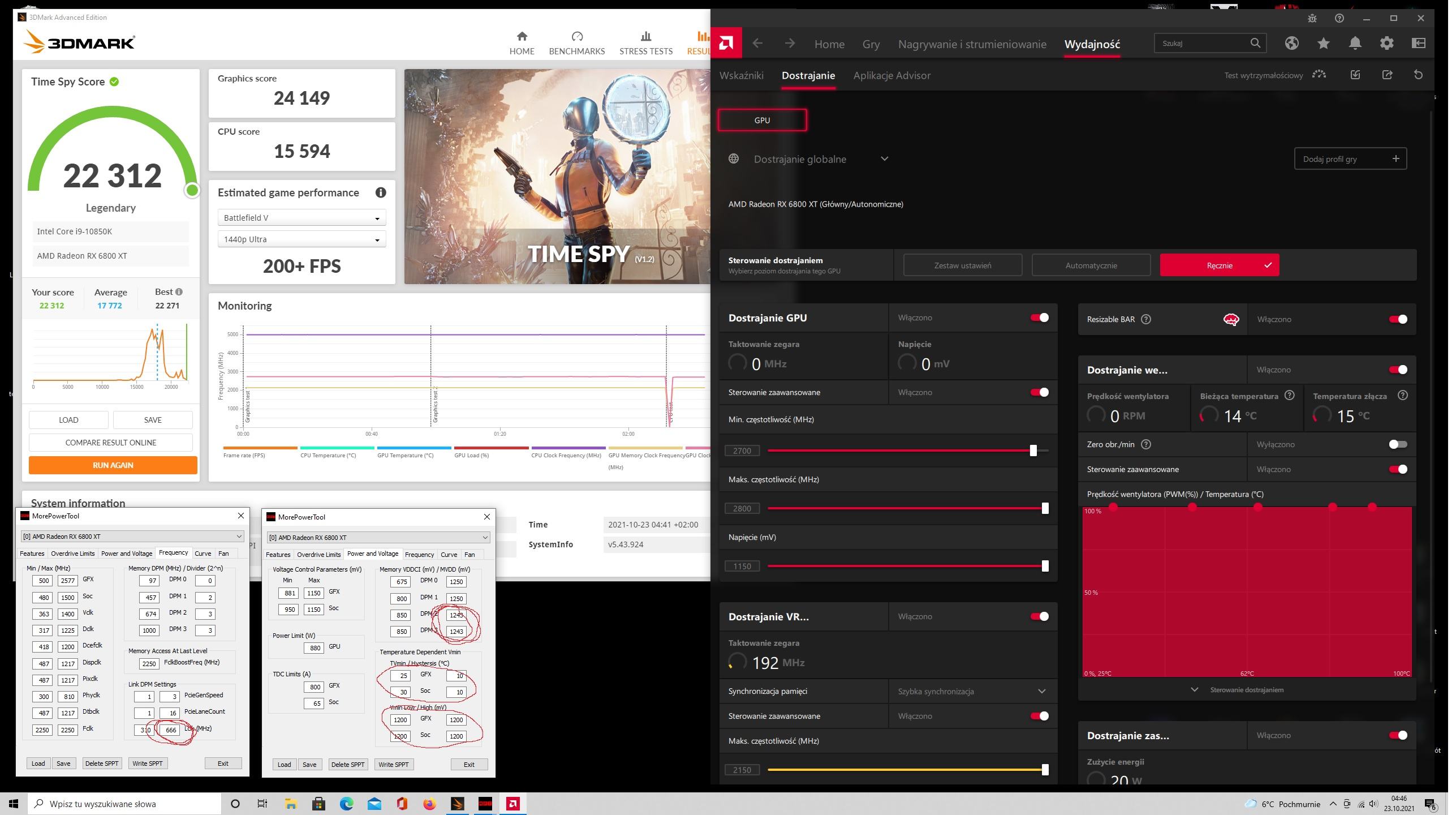This screenshot has height=815, width=1456.
Task: Open GPU selector in left MorePowerTool window
Action: click(132, 536)
